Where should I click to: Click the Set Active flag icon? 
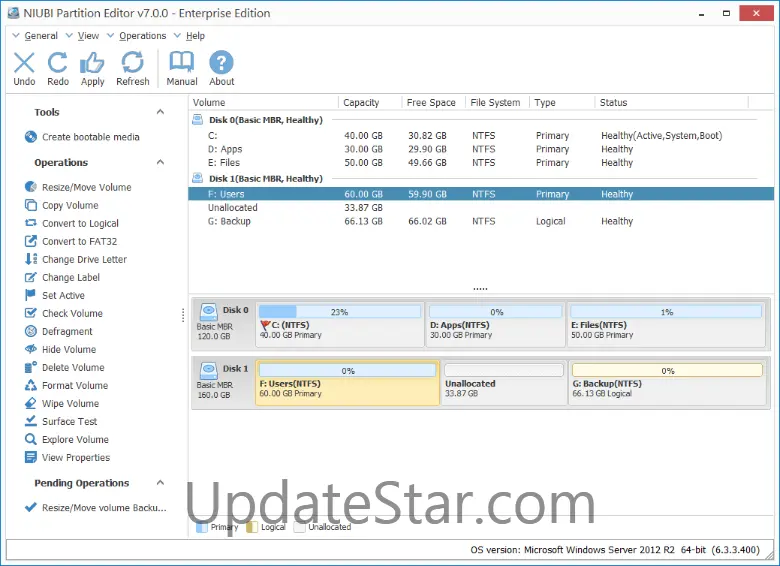click(30, 295)
